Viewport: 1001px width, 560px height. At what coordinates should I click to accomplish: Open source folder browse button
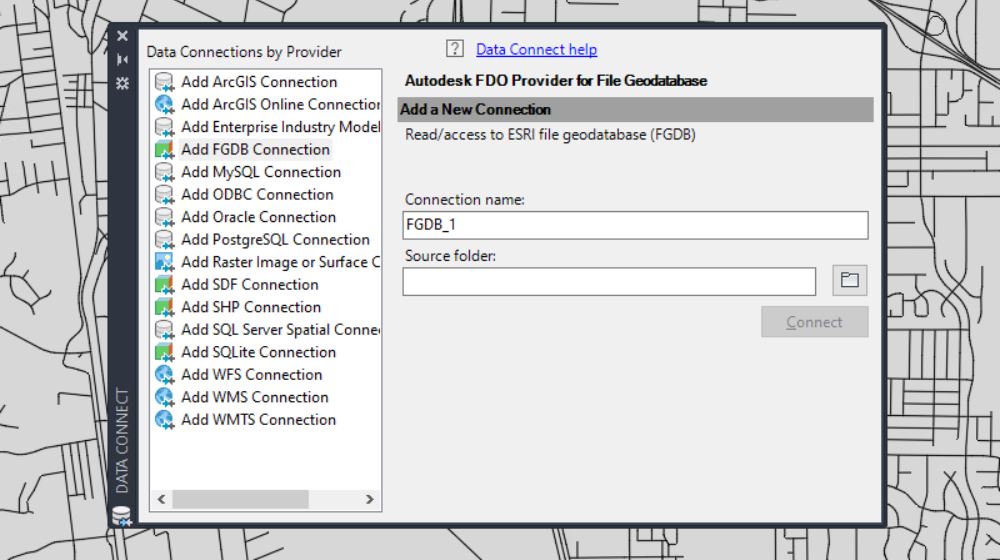(850, 280)
